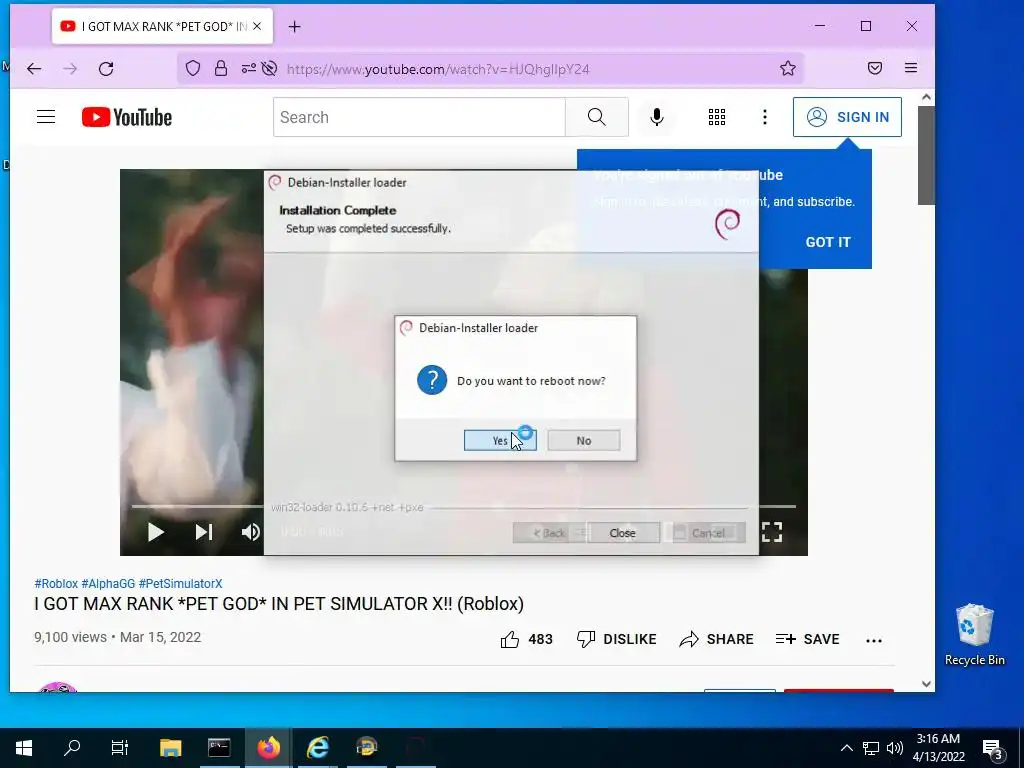
Task: Open the YouTube SIGN IN button
Action: point(847,117)
